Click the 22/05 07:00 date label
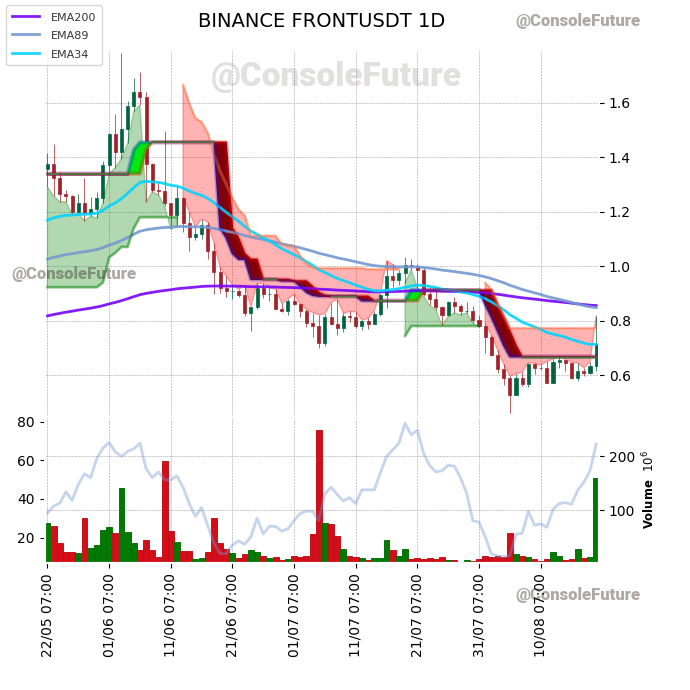The height and width of the screenshot is (690, 690). pos(47,616)
